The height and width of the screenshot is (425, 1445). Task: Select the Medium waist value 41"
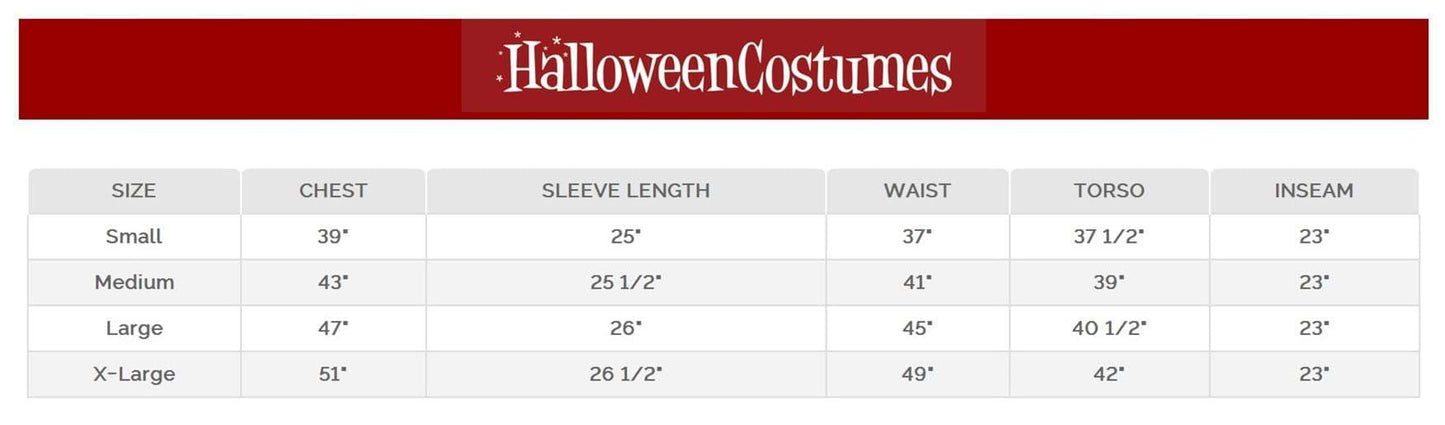point(916,282)
